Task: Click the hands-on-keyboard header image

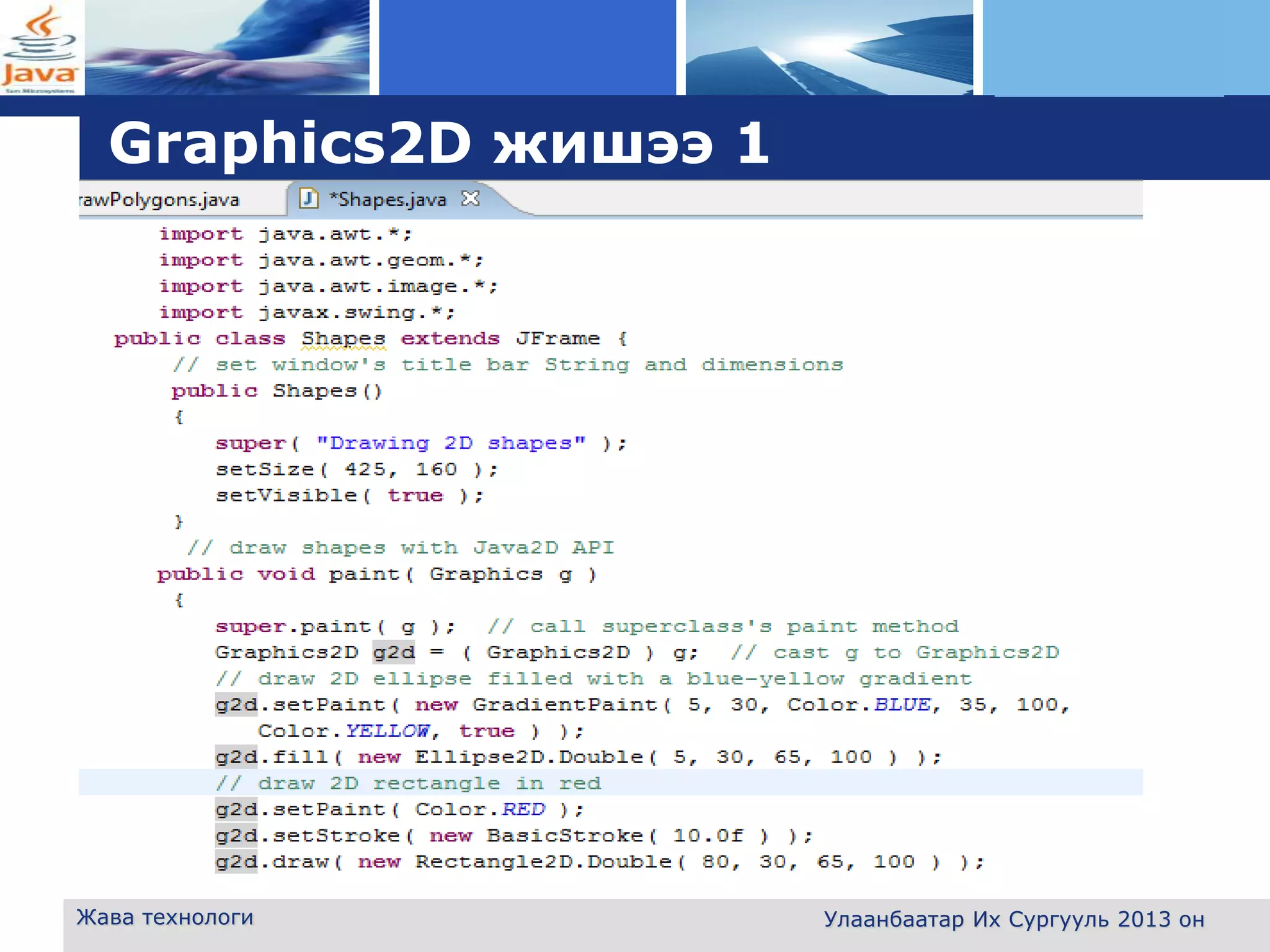Action: [226, 47]
